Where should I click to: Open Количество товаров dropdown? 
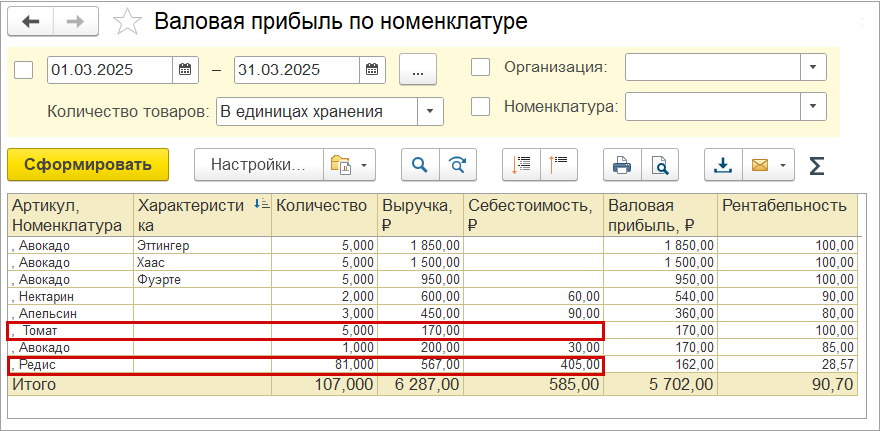430,111
